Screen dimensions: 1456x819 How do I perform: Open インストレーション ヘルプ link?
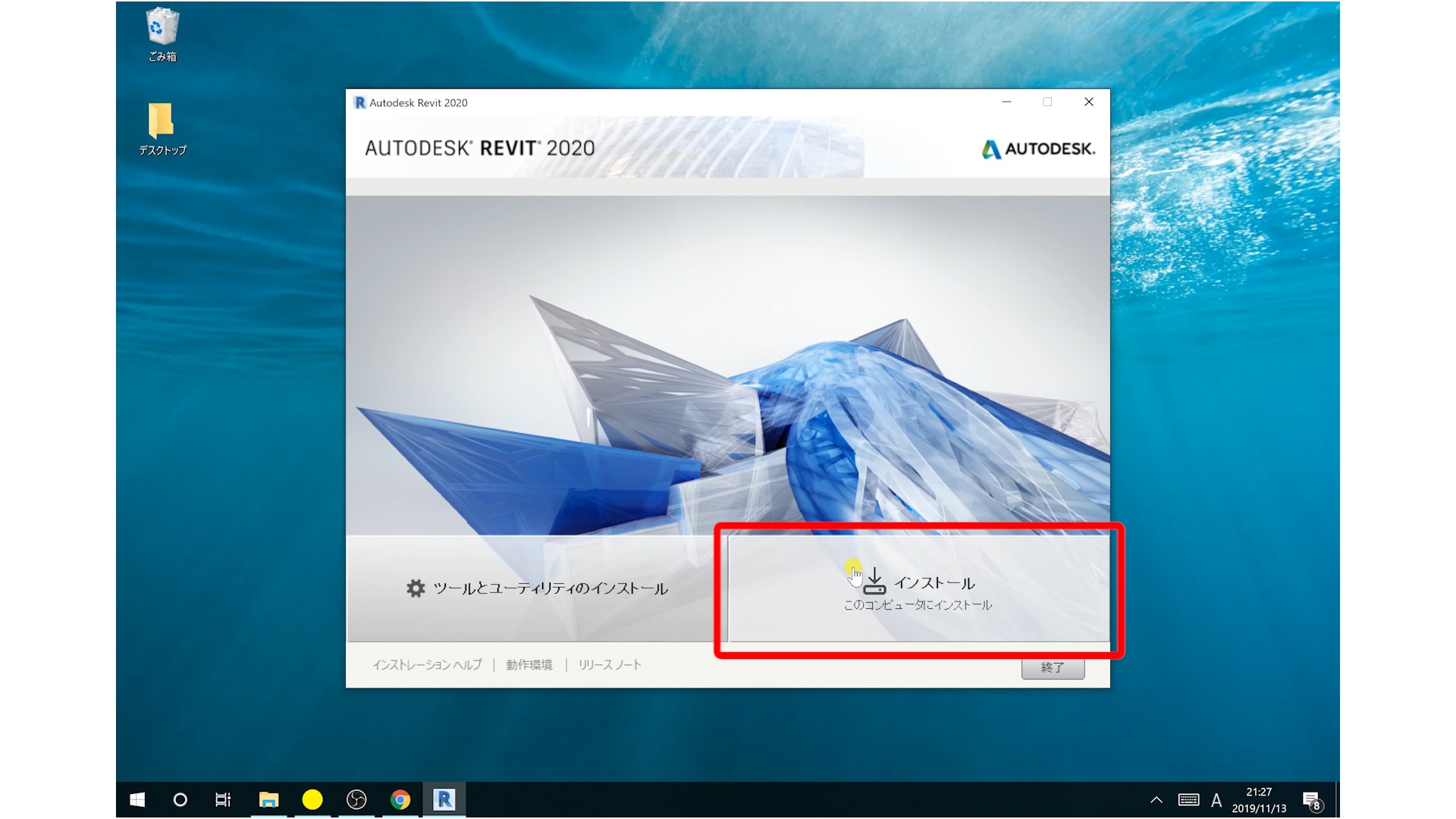pos(427,665)
